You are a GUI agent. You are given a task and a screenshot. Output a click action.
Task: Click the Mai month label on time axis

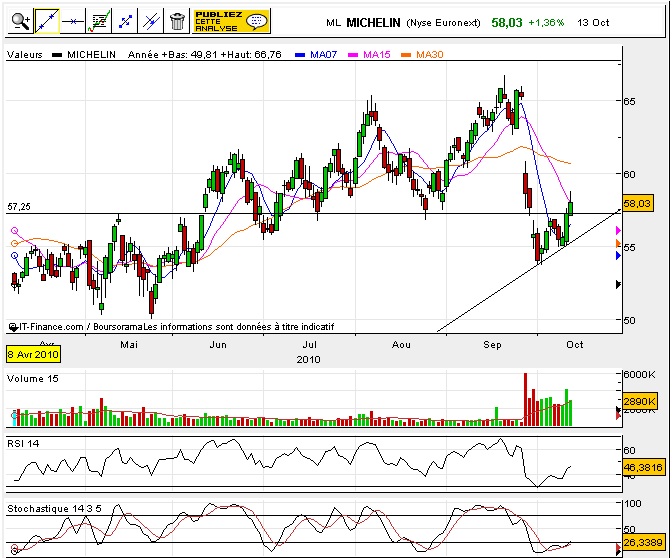(x=129, y=345)
